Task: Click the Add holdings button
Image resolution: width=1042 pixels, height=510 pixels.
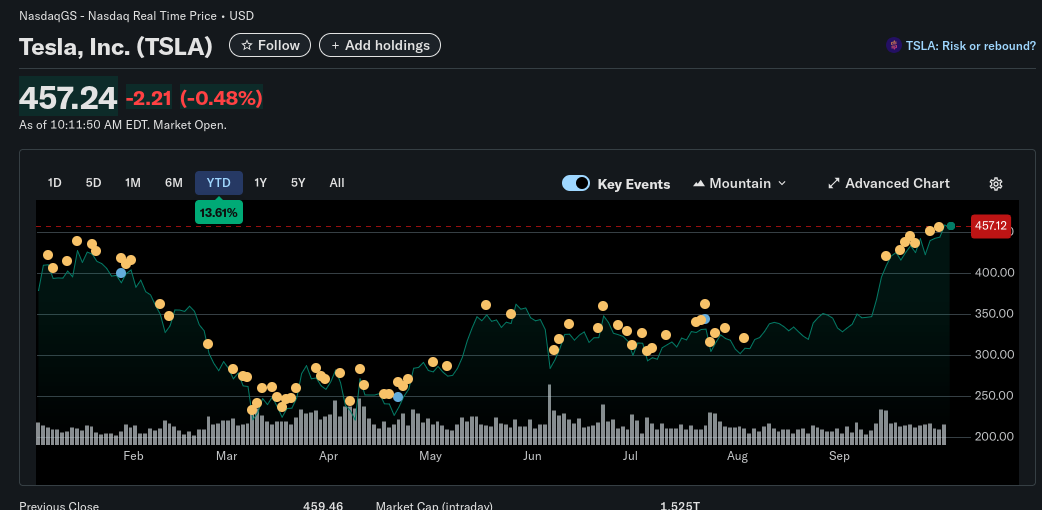Action: [x=379, y=45]
